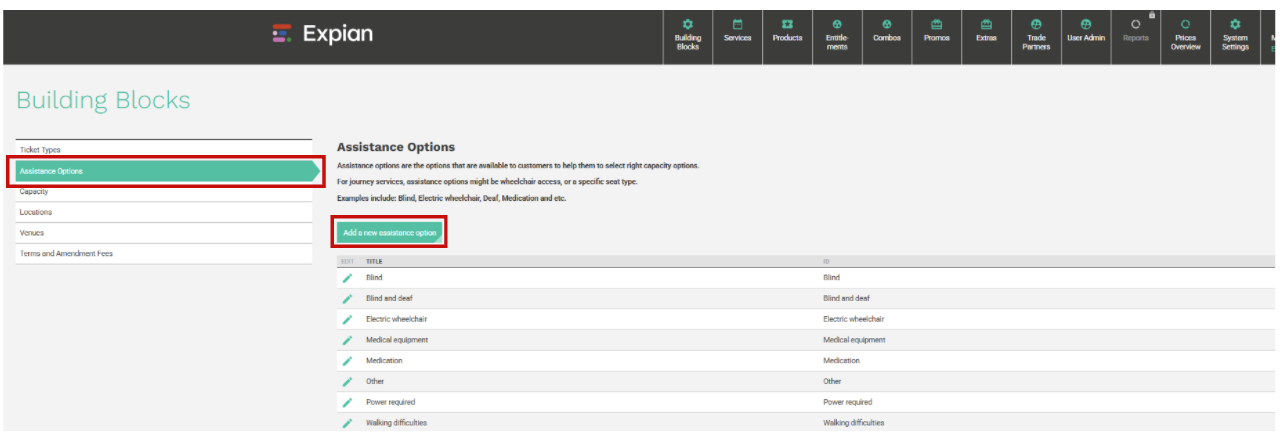This screenshot has height=436, width=1280.
Task: Edit the Blind assistance option
Action: pyautogui.click(x=347, y=277)
